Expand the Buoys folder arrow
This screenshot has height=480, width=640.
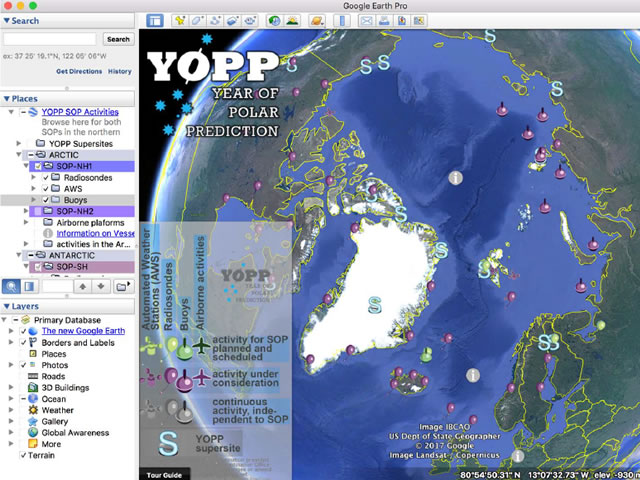pos(33,200)
